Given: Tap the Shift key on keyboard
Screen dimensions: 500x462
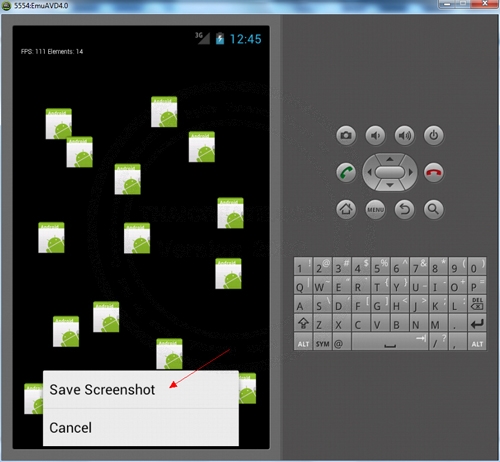Looking at the screenshot, I should click(x=303, y=323).
